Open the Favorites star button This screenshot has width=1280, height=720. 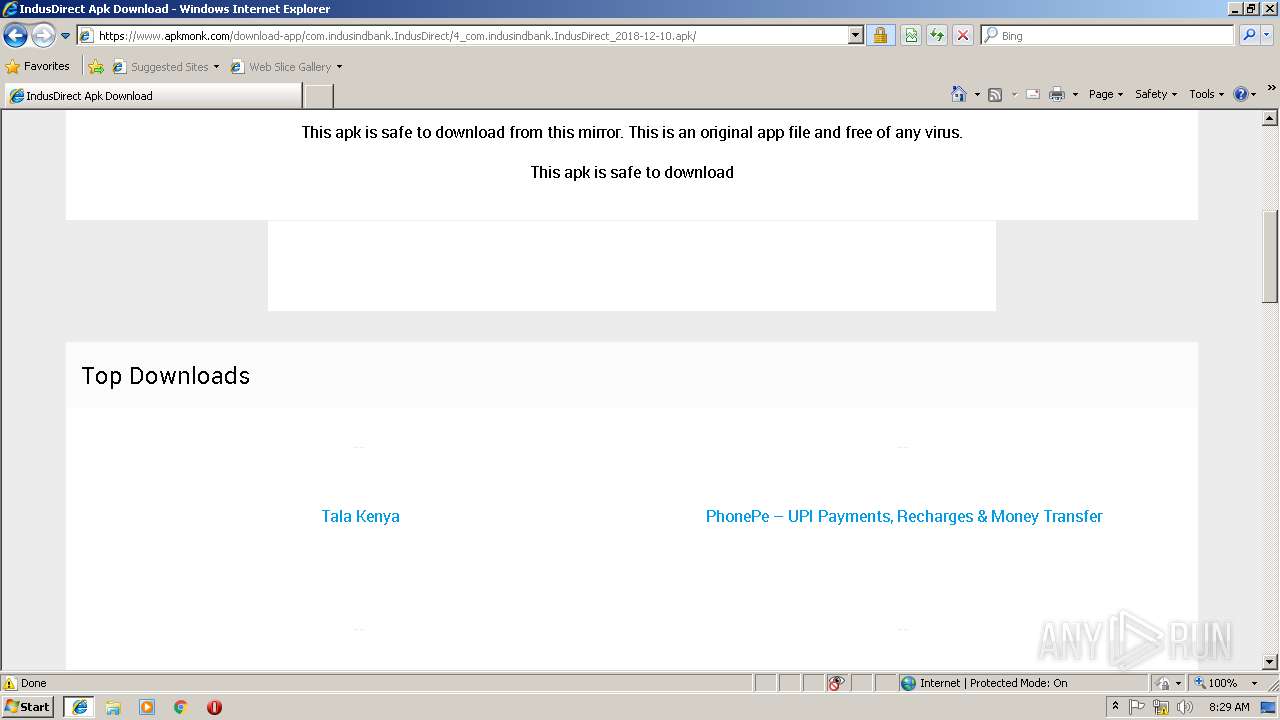click(38, 67)
